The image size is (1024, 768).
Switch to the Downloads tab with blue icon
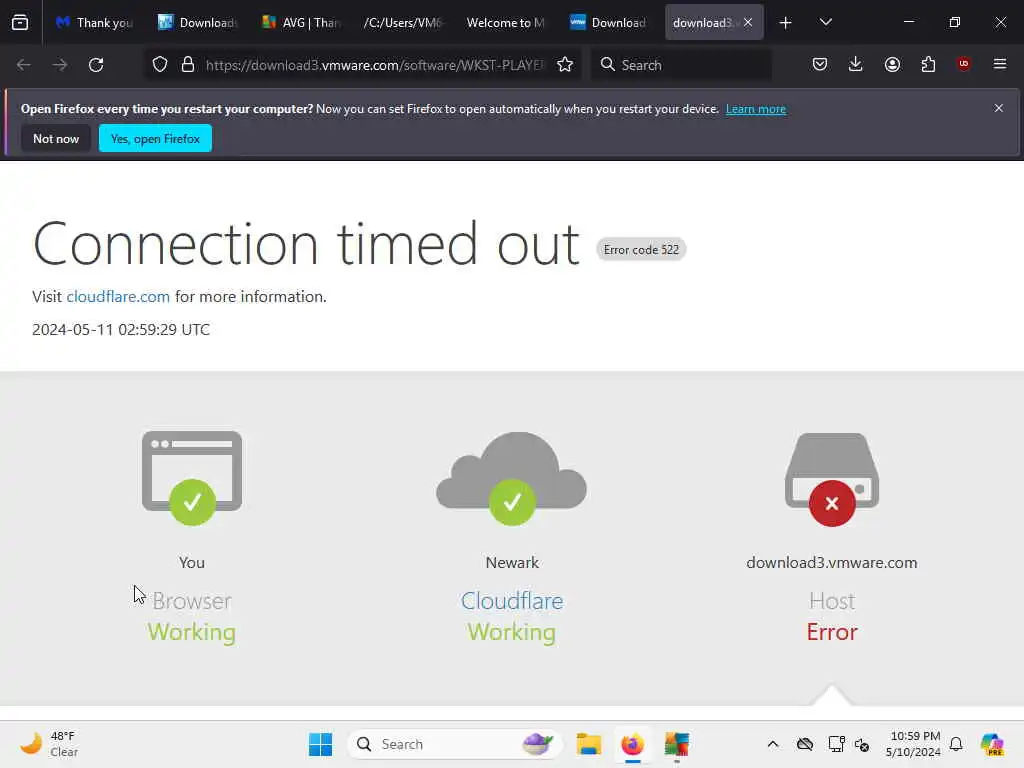(x=199, y=23)
